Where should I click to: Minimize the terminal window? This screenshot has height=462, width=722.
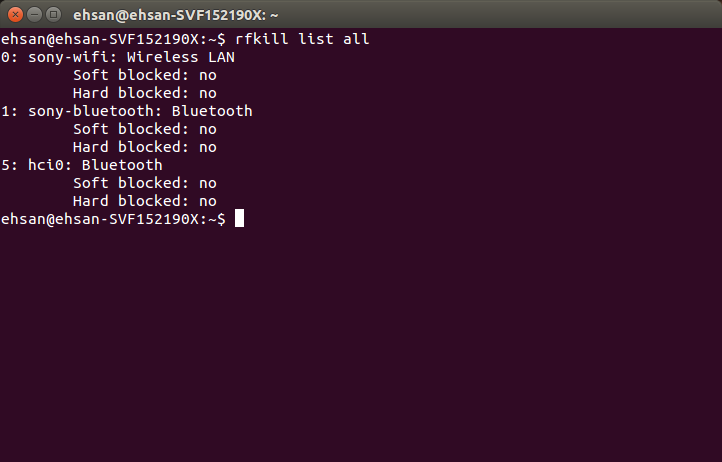pos(35,15)
